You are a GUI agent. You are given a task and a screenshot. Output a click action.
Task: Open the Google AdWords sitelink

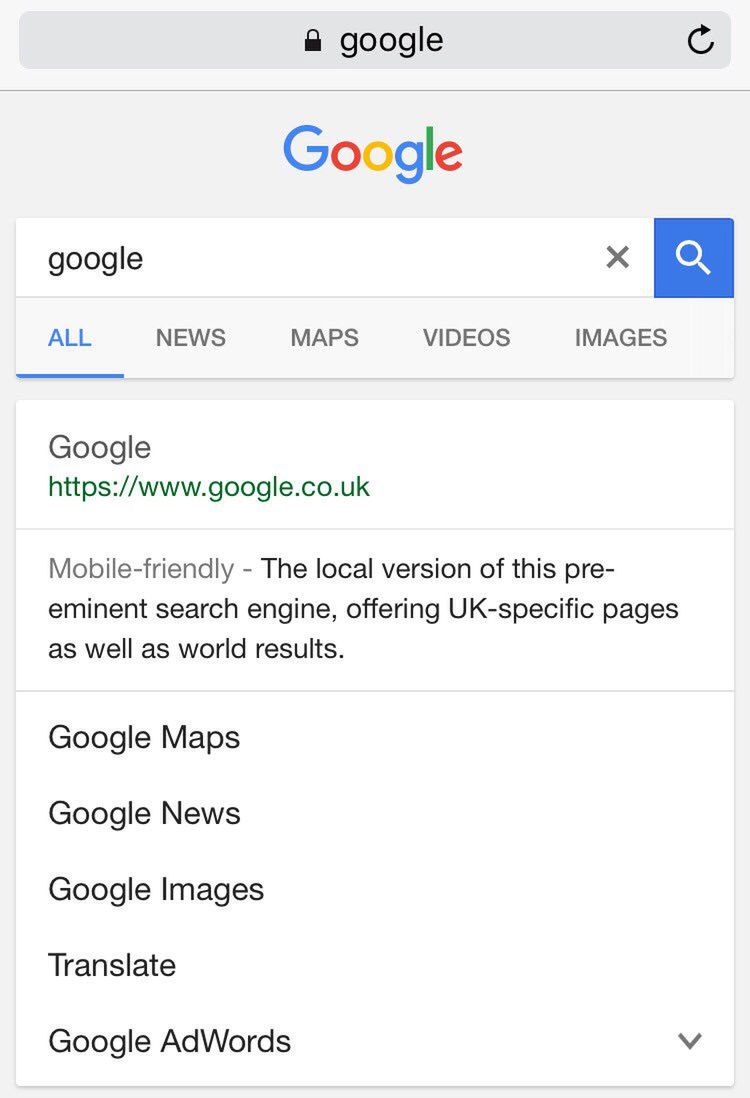click(169, 1041)
